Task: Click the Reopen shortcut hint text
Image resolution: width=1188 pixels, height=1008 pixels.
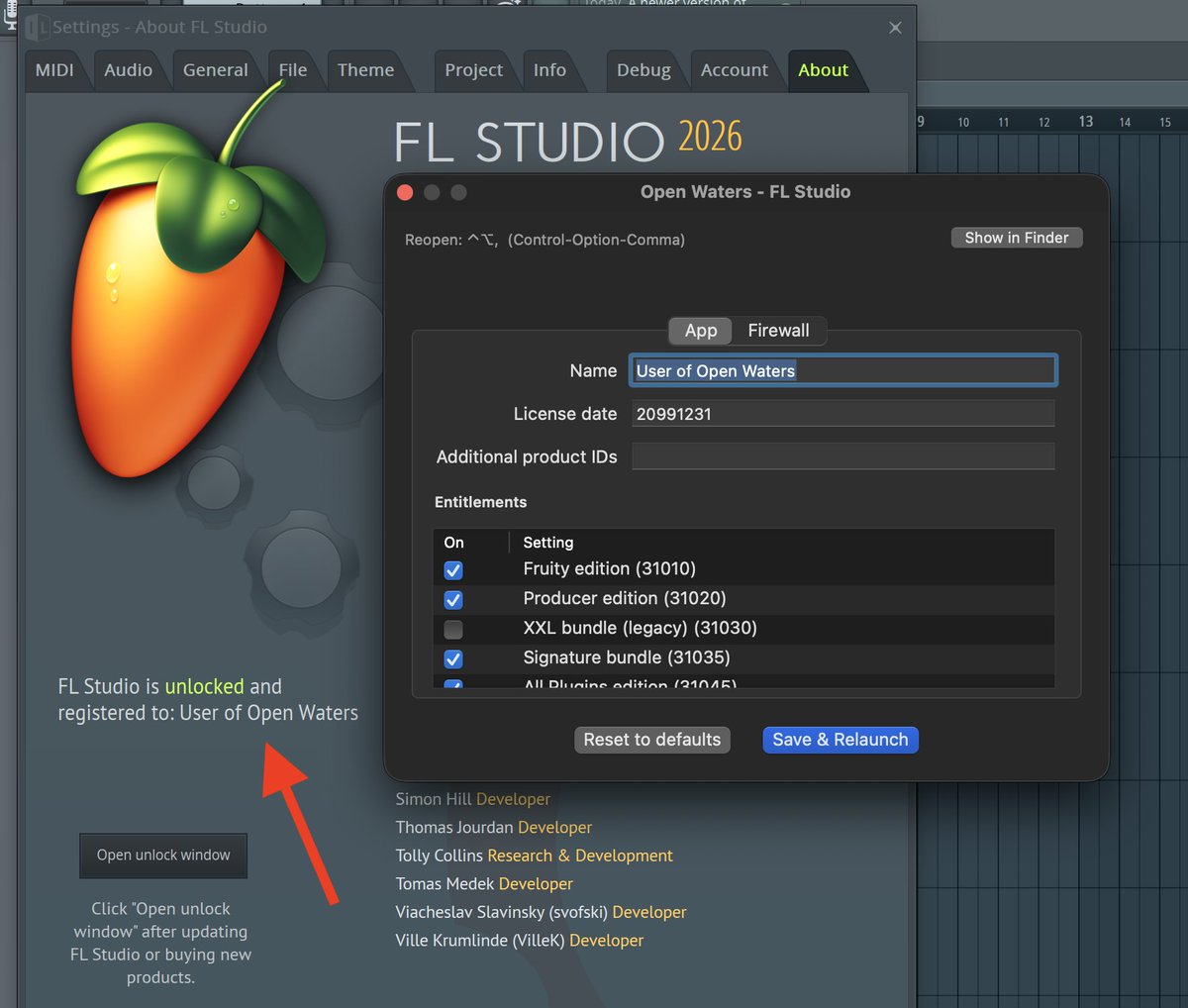Action: click(544, 240)
